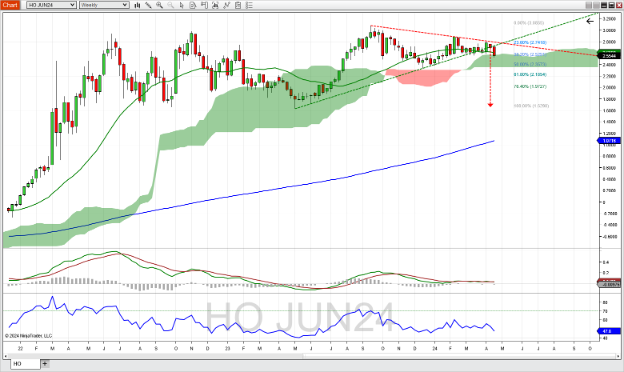Viewport: 624px width, 372px height.
Task: Click the 76.40% Fibonacci level label
Action: pyautogui.click(x=530, y=86)
